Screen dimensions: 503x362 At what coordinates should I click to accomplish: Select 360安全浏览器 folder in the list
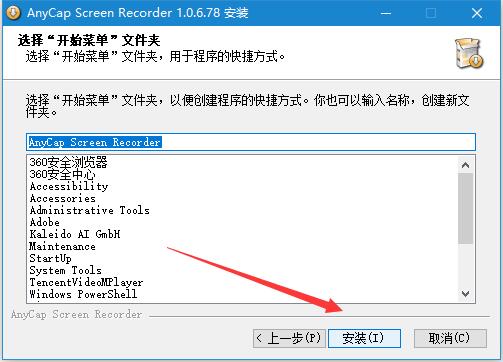click(x=68, y=162)
